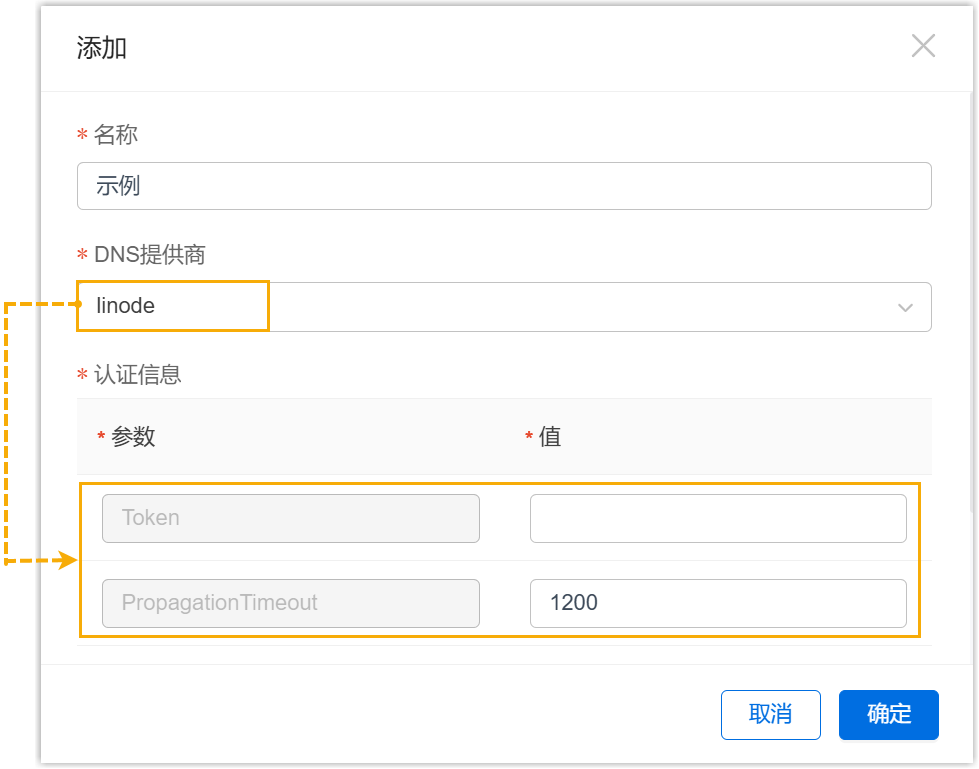Click the DNS提供商 field label

(x=149, y=255)
